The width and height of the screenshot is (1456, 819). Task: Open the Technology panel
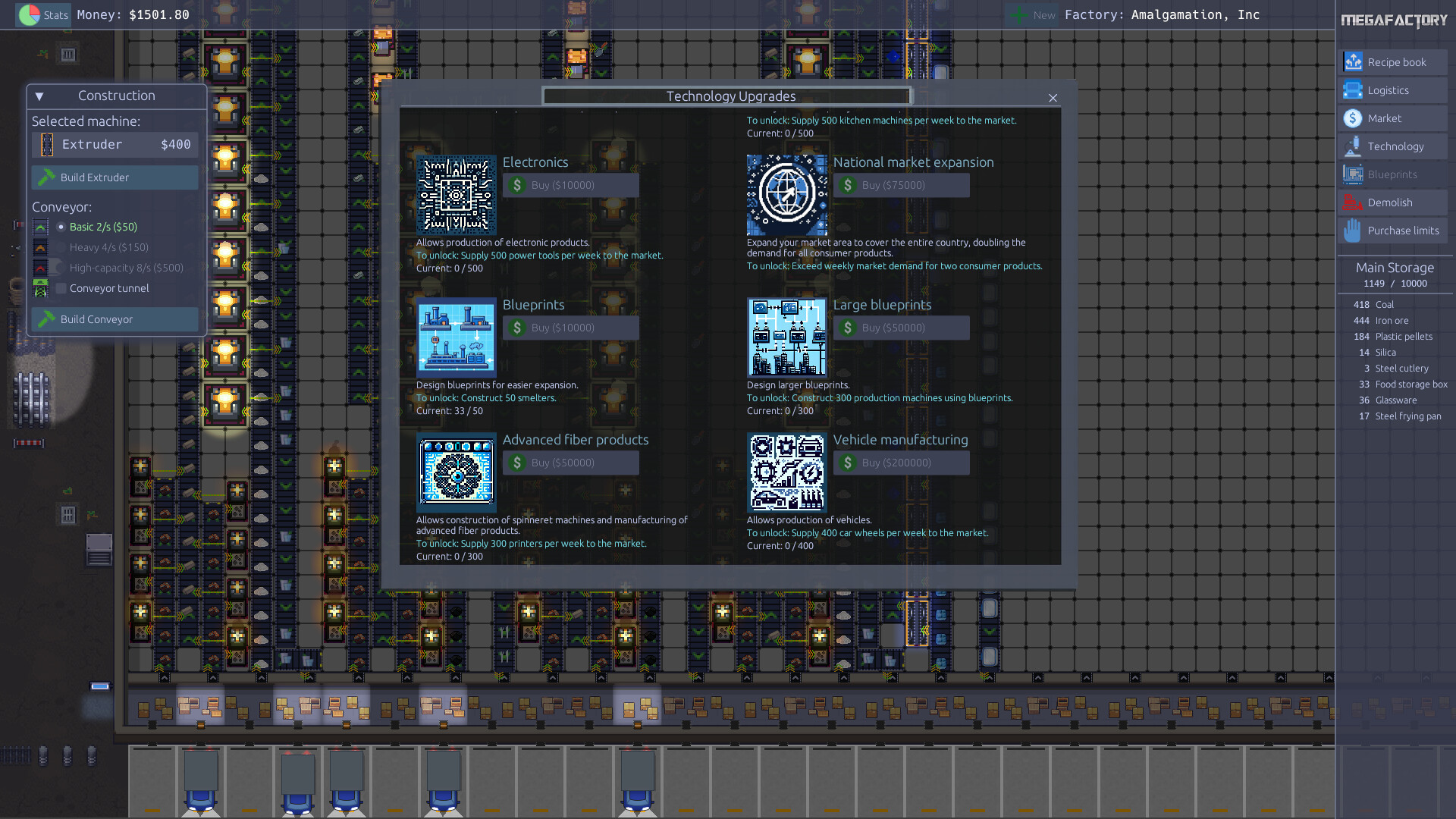(1392, 146)
